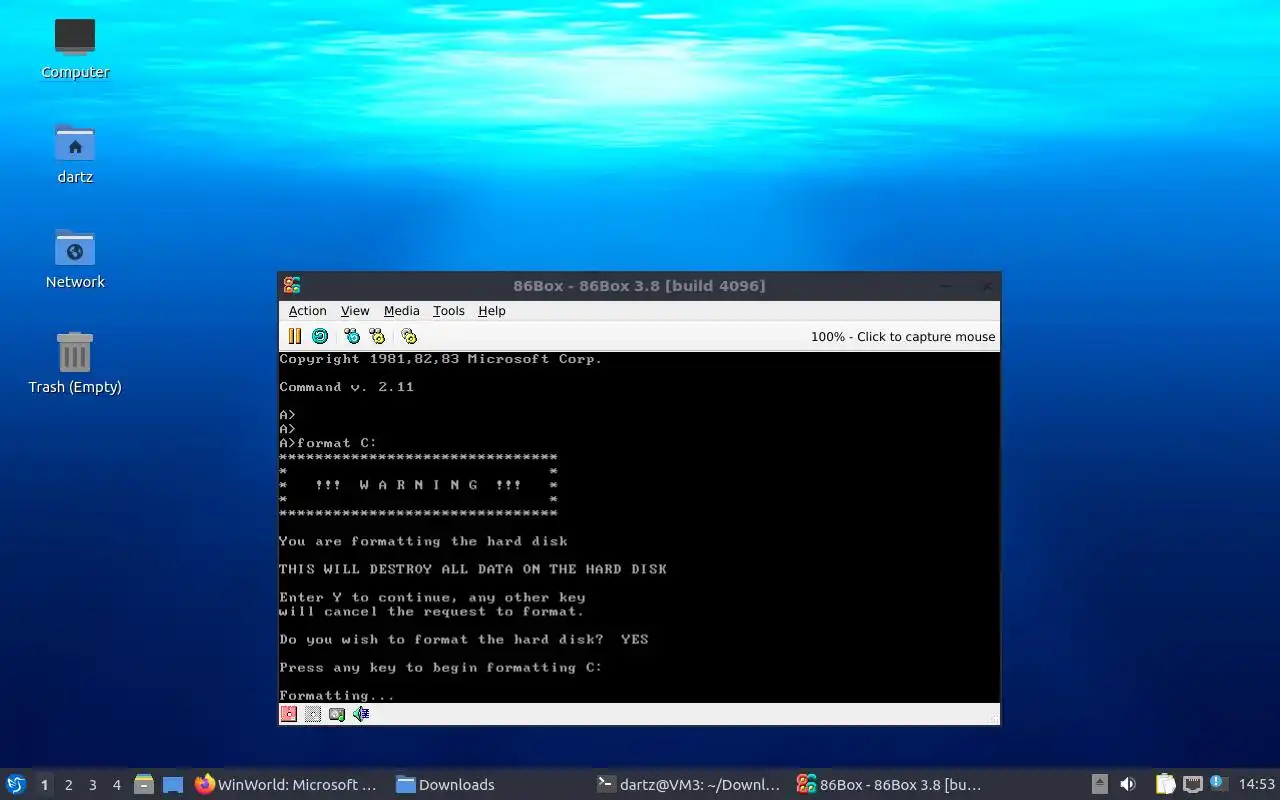Click the update notifier tray icon

[x=1218, y=783]
